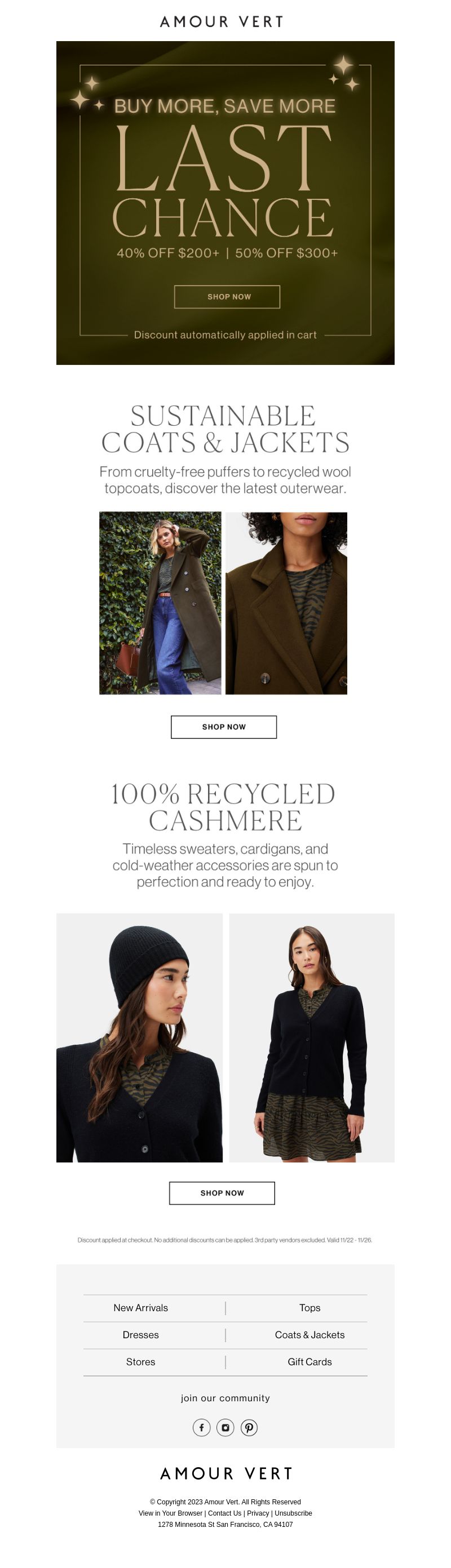Click Shop Now in the Last Chance banner
The image size is (451, 1568).
coord(227,297)
